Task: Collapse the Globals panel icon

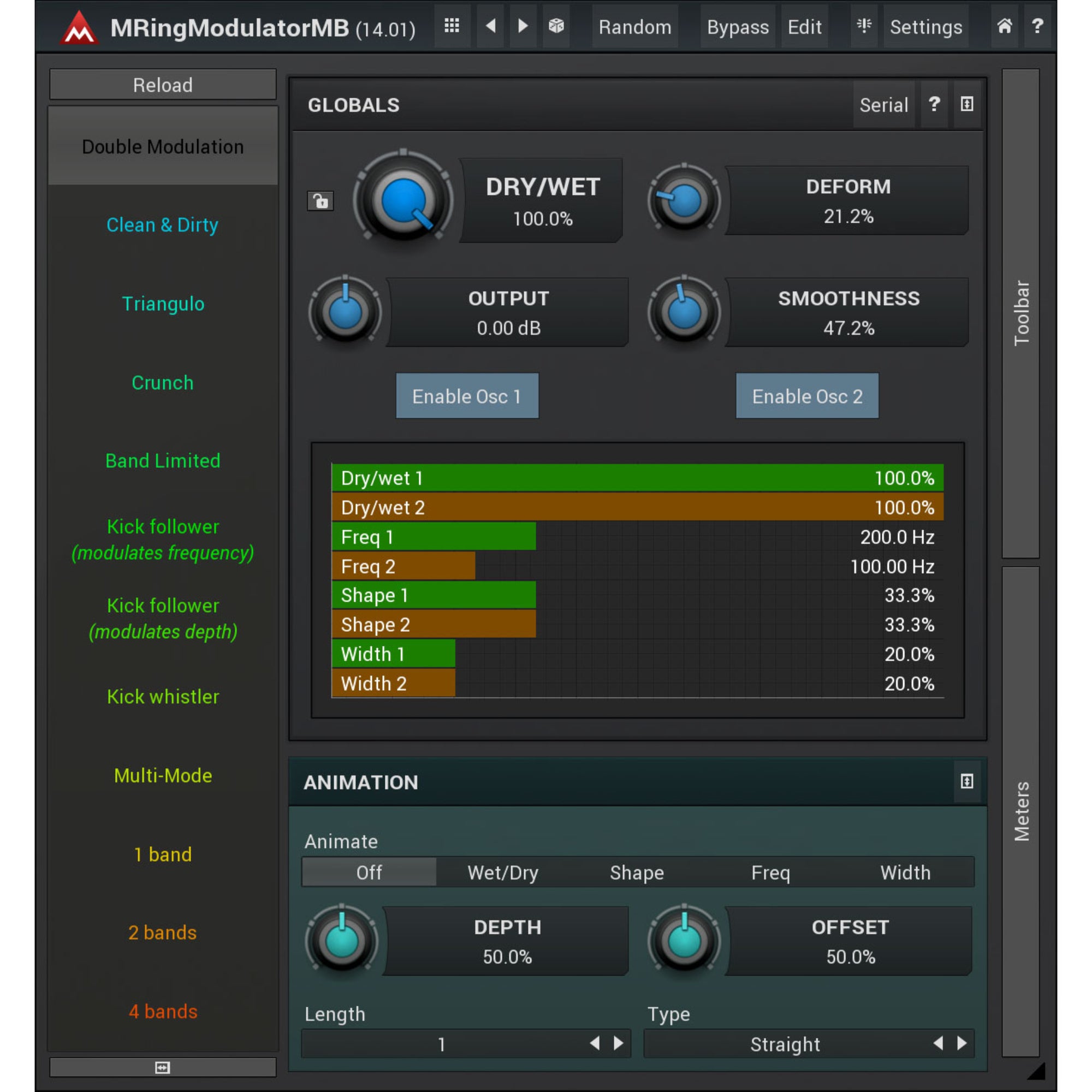Action: point(967,105)
